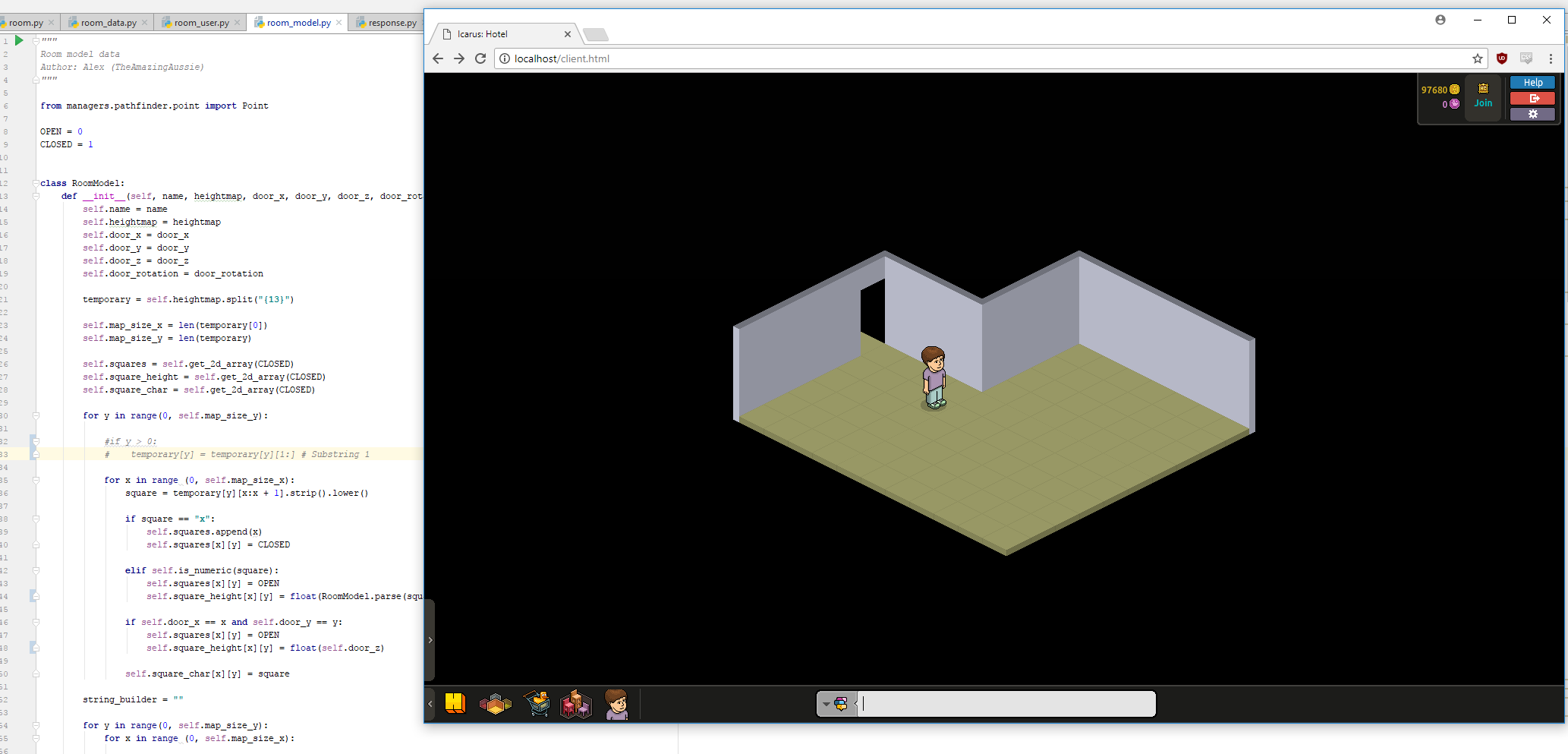The width and height of the screenshot is (1568, 754).
Task: Open the Help button
Action: click(1532, 82)
